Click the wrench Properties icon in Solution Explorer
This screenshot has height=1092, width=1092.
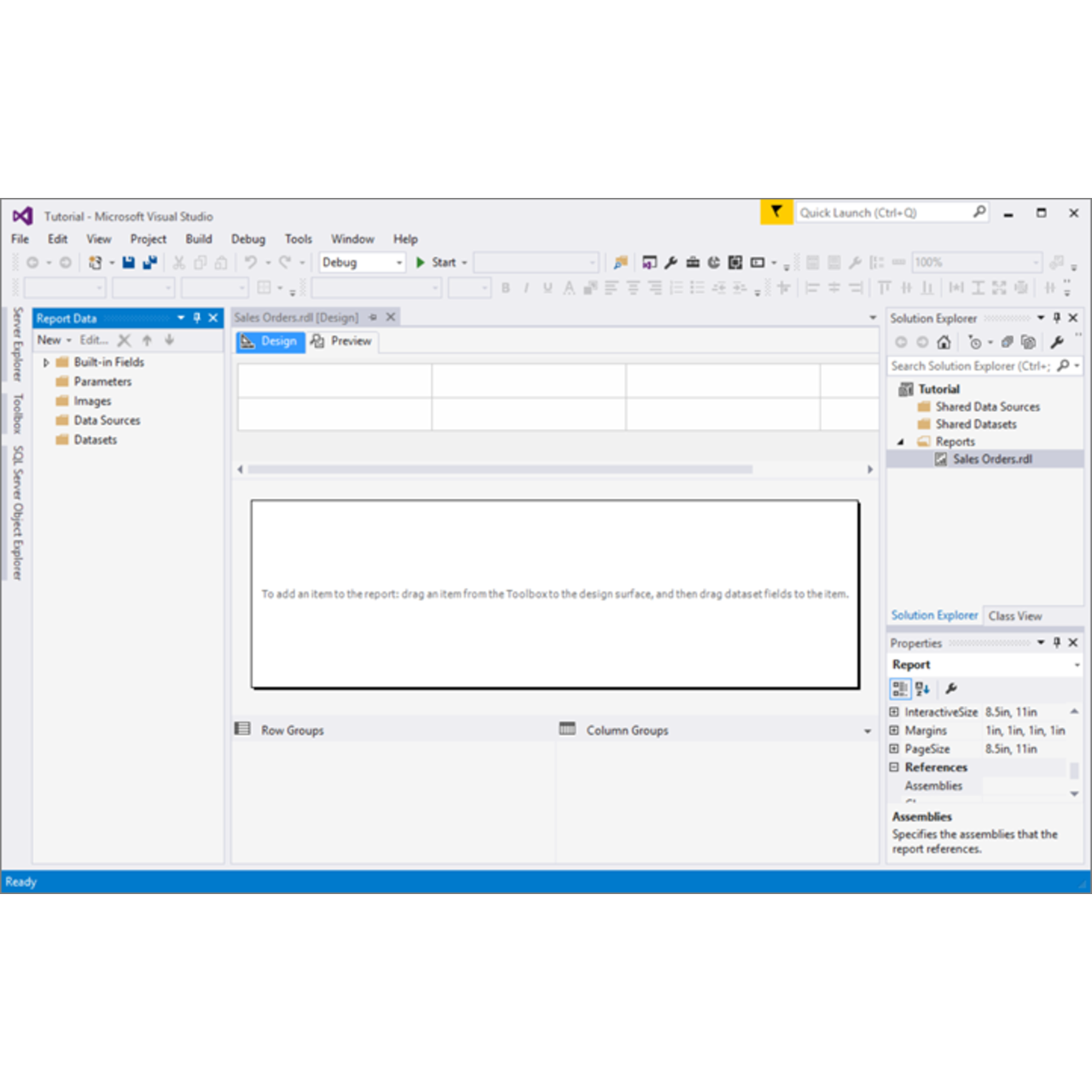coord(1057,342)
